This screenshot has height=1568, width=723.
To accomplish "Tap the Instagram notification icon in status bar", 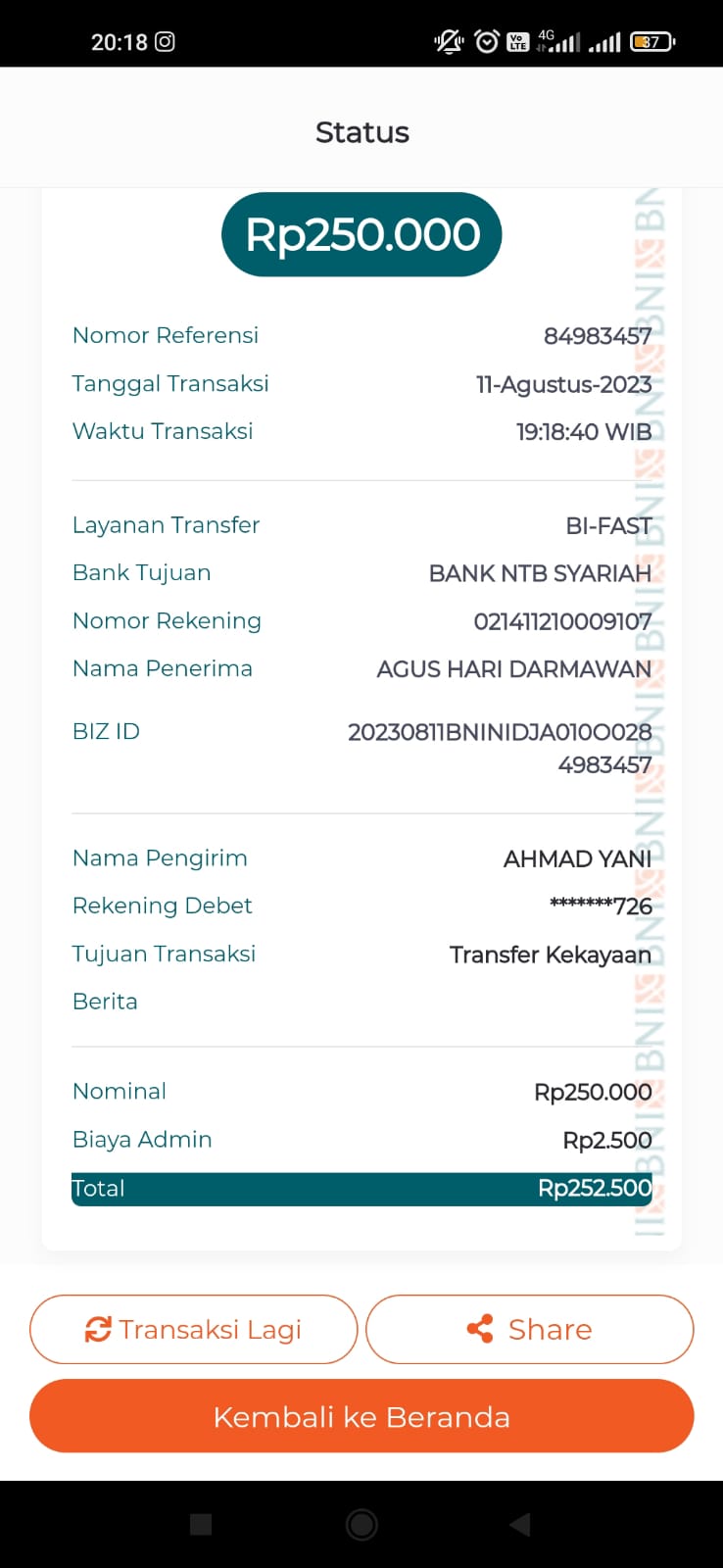I will click(x=166, y=41).
